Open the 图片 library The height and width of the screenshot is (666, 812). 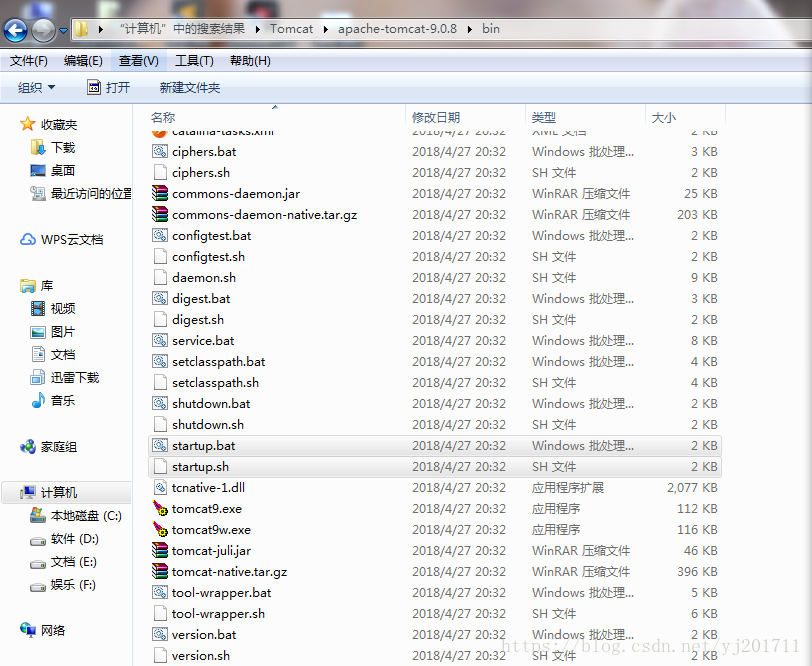coord(53,332)
